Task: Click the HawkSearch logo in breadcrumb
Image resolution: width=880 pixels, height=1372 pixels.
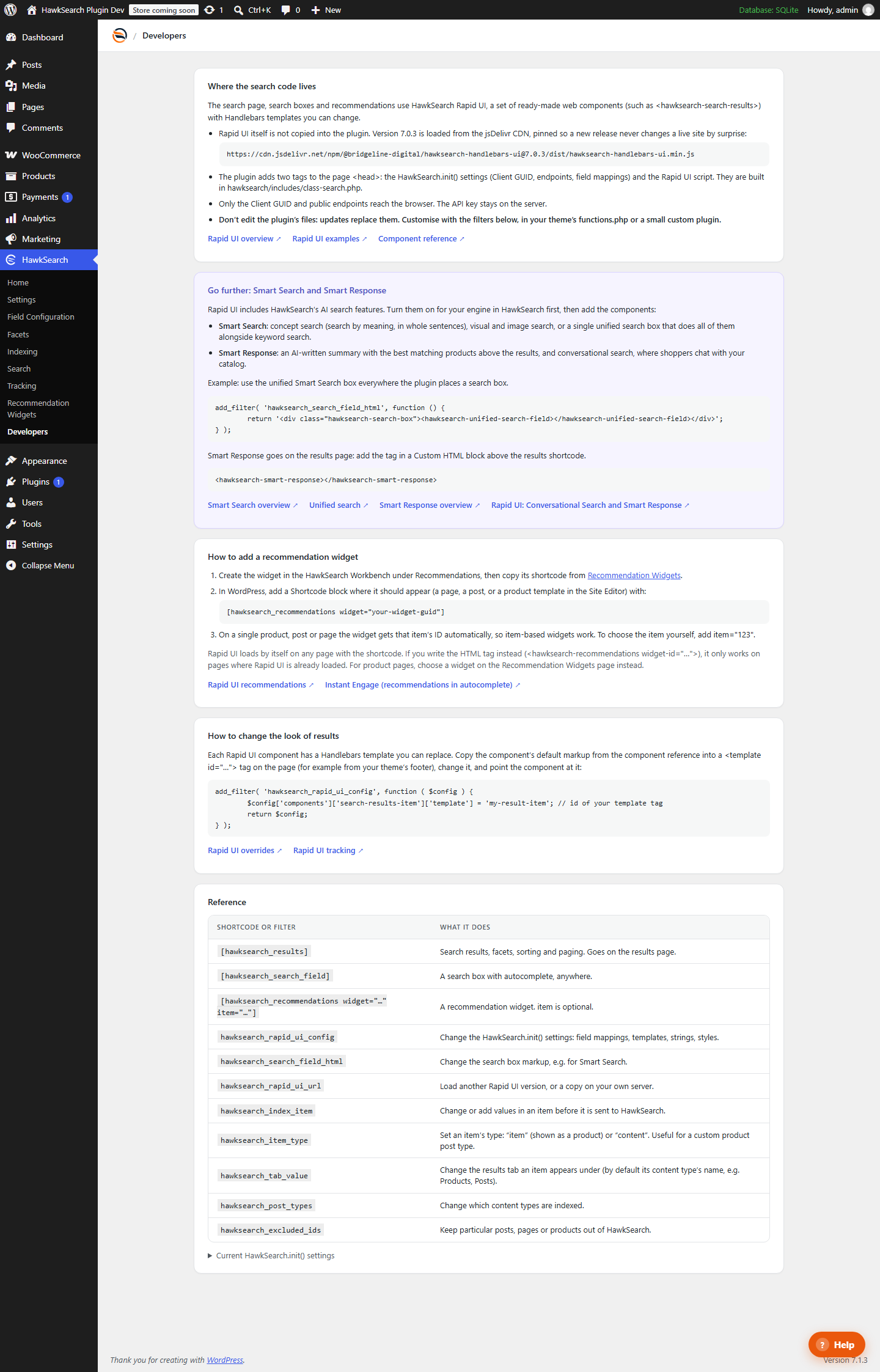Action: [x=120, y=35]
